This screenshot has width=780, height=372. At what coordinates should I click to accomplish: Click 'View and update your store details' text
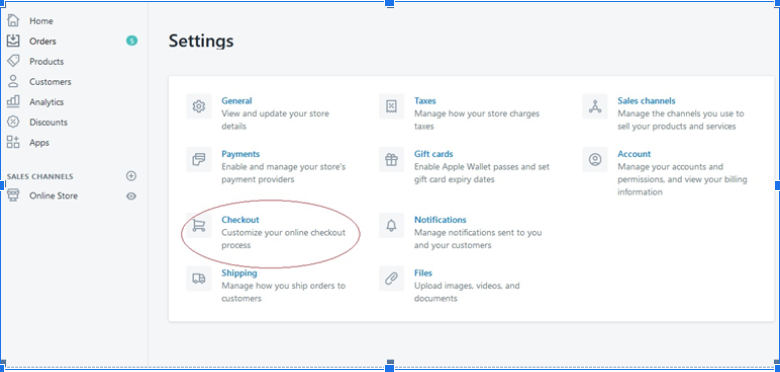click(x=275, y=120)
